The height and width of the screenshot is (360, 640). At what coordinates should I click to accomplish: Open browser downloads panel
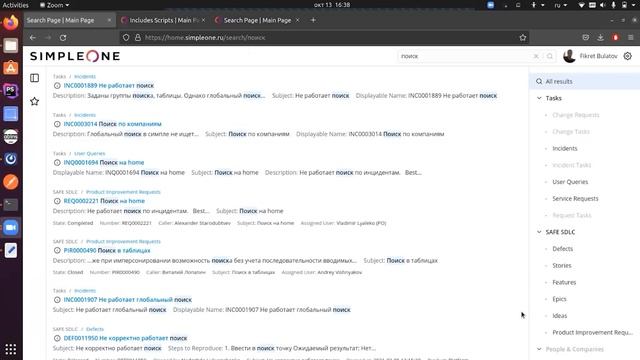600,38
